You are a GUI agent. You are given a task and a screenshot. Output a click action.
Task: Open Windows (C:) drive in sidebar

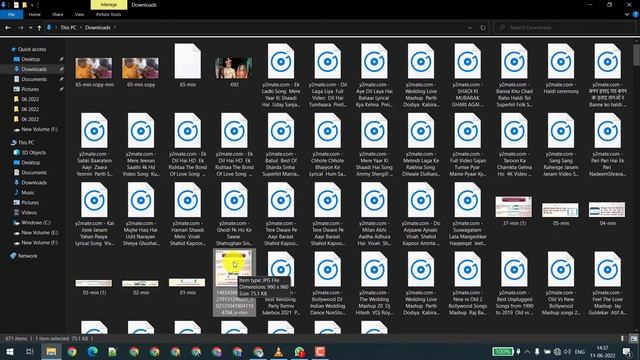pos(36,223)
